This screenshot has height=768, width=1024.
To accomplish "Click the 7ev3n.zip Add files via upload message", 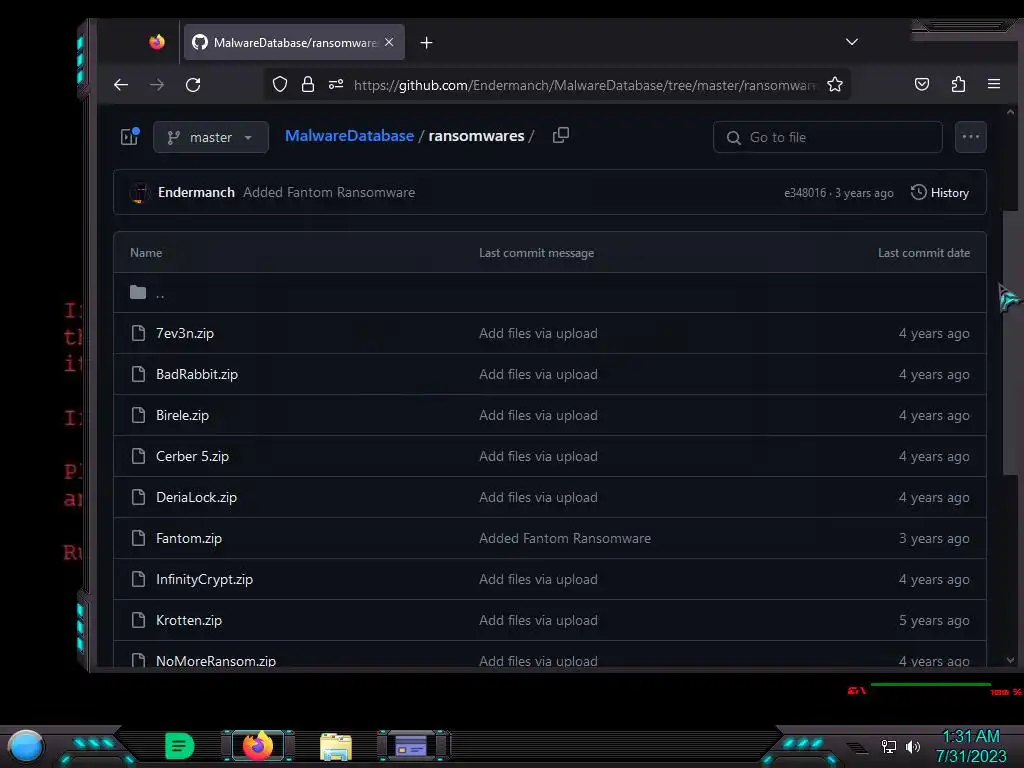I will pyautogui.click(x=538, y=333).
